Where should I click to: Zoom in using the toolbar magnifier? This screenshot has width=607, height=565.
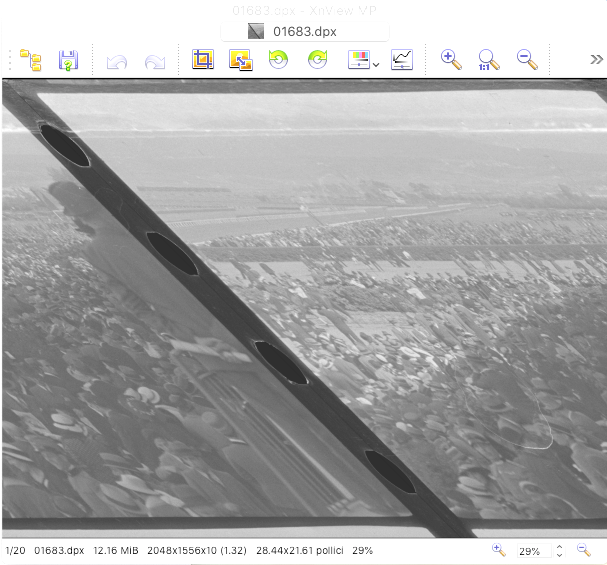pos(451,60)
